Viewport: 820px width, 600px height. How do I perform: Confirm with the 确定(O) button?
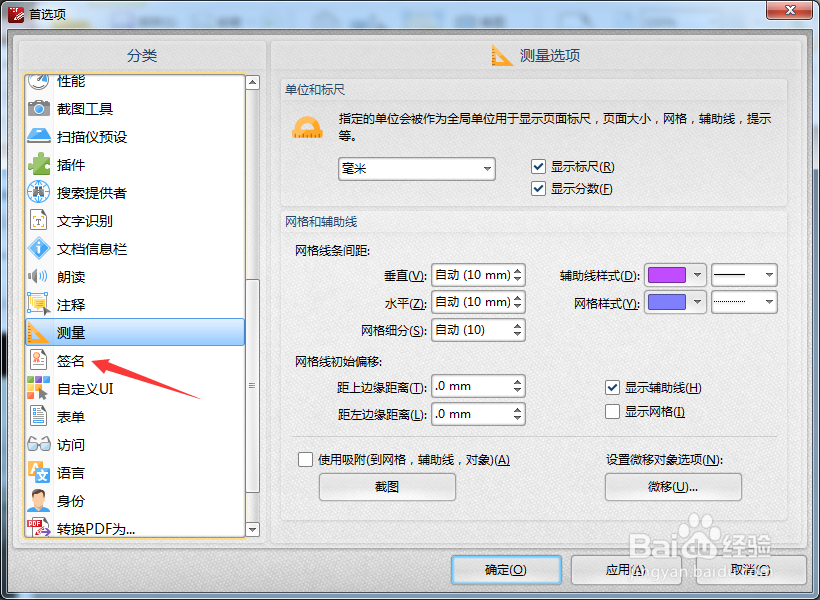point(506,570)
